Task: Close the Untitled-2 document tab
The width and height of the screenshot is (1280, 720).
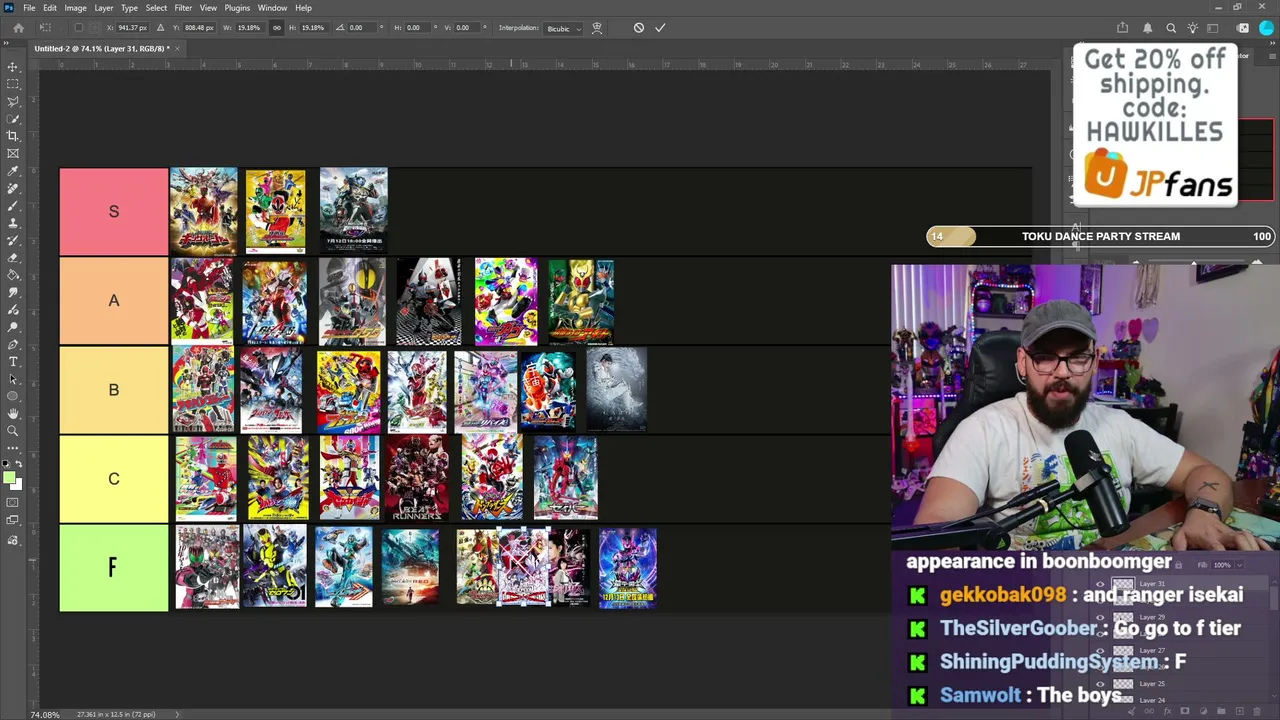Action: coord(177,48)
